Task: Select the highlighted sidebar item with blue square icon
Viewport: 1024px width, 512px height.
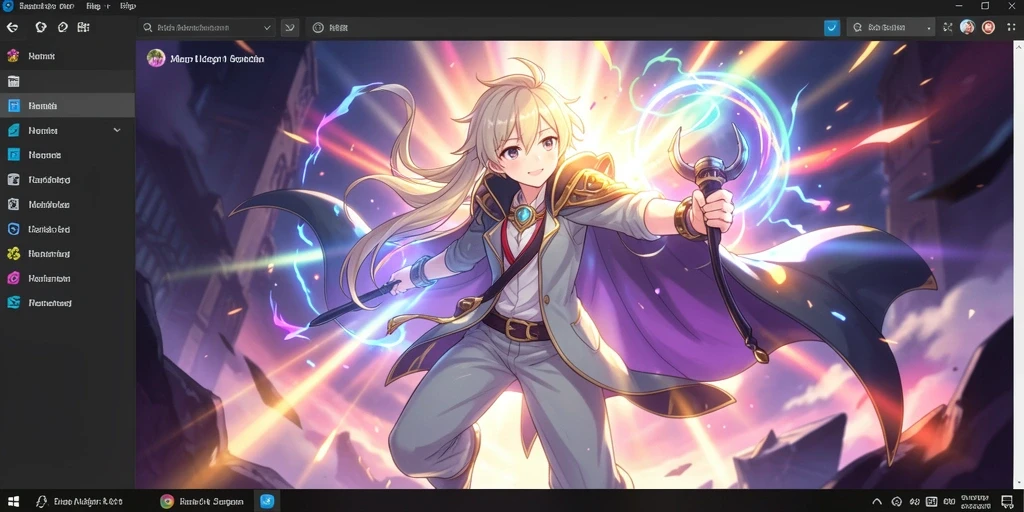Action: coord(67,105)
